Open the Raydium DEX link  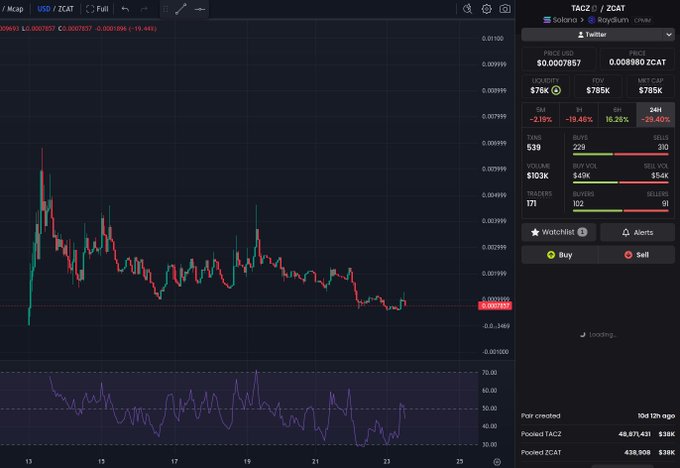click(608, 20)
